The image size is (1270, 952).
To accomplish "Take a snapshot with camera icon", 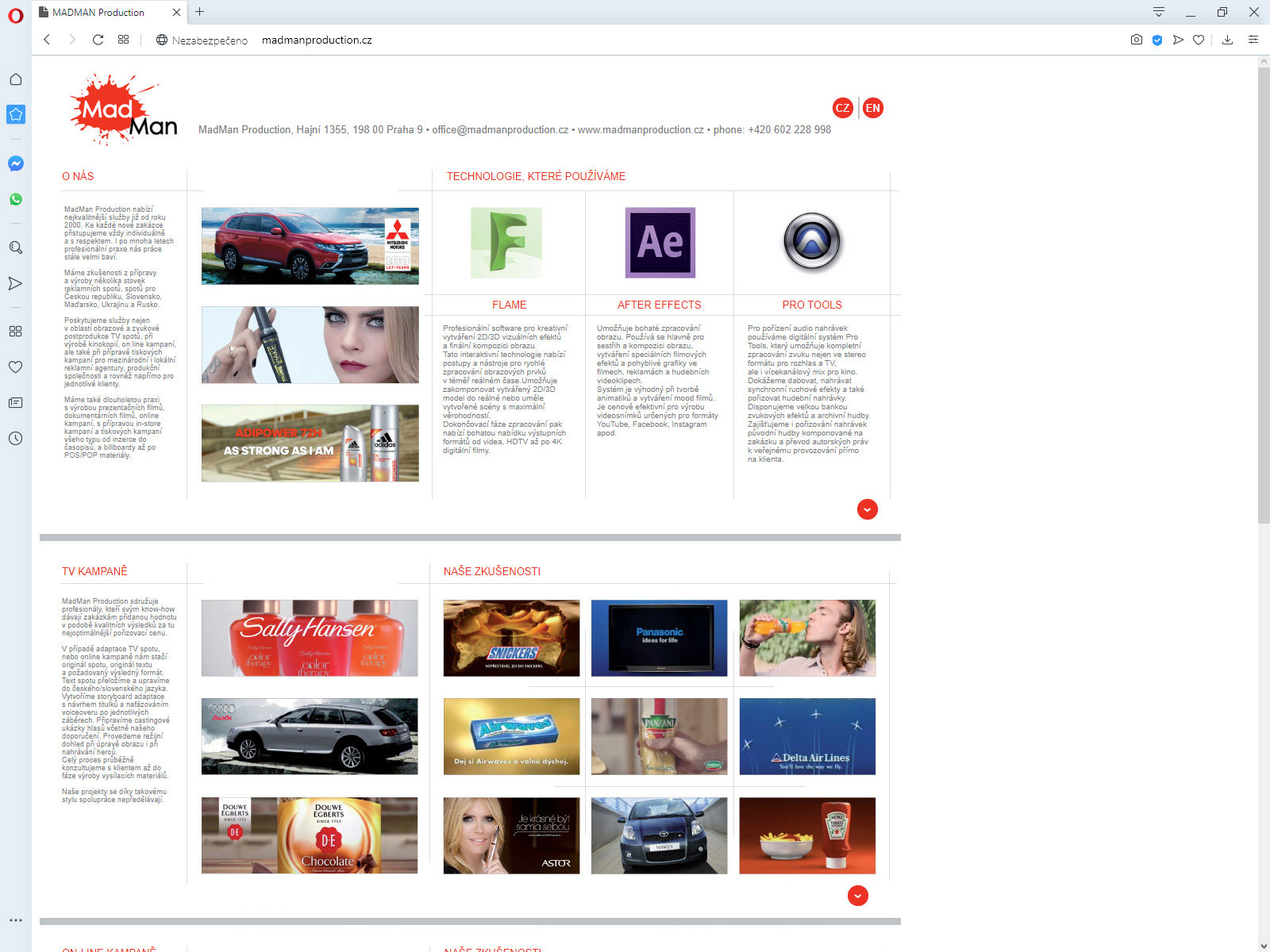I will tap(1137, 40).
